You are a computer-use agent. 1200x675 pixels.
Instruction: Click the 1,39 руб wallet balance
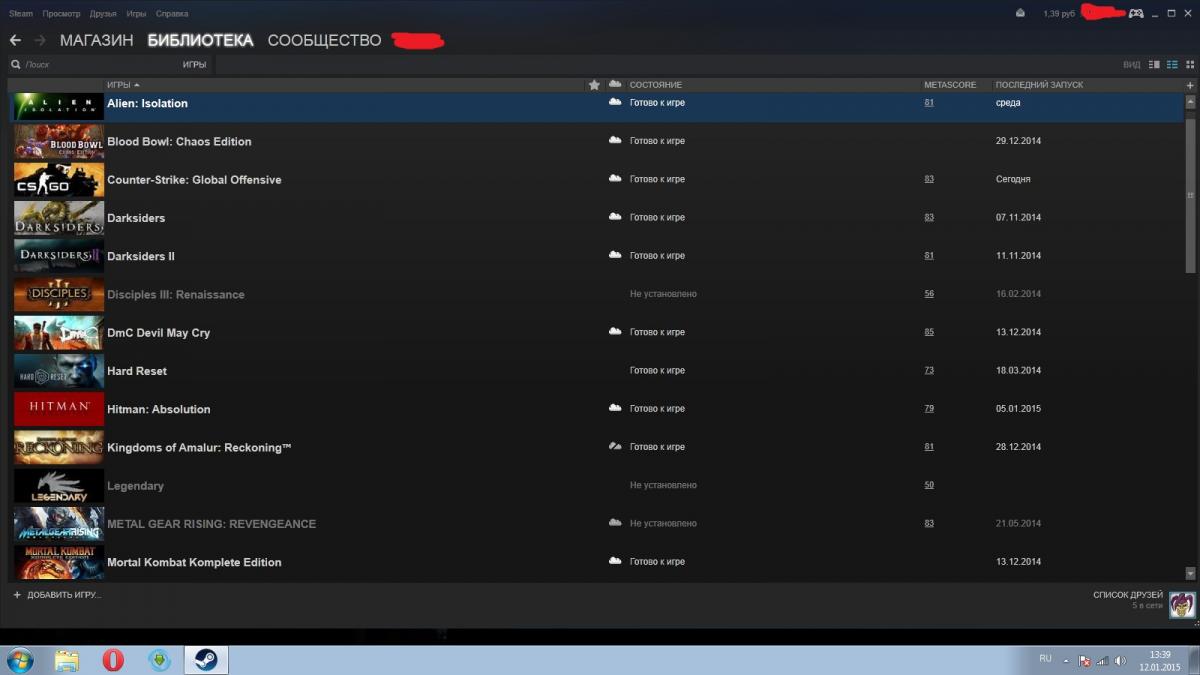[x=1059, y=14]
